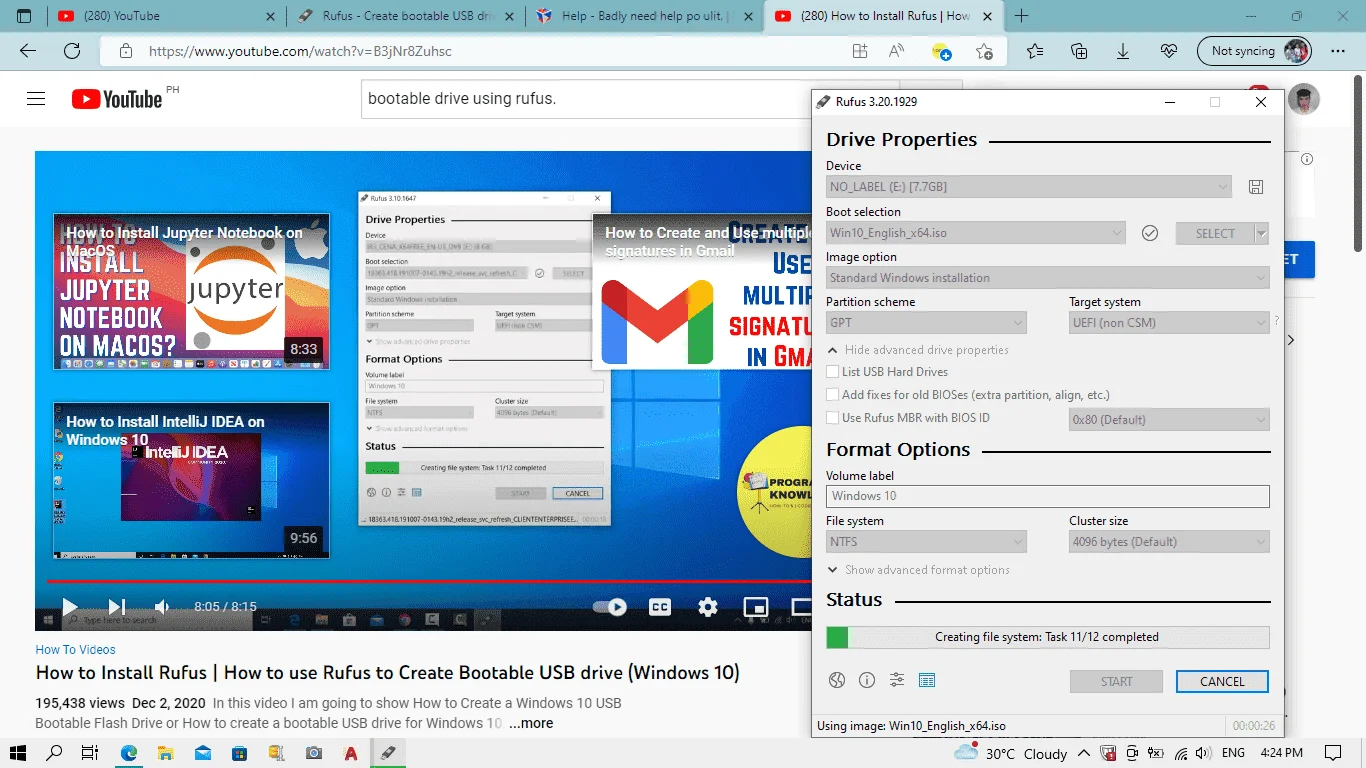Open How To Videos channel link
Viewport: 1366px width, 768px height.
coord(76,650)
